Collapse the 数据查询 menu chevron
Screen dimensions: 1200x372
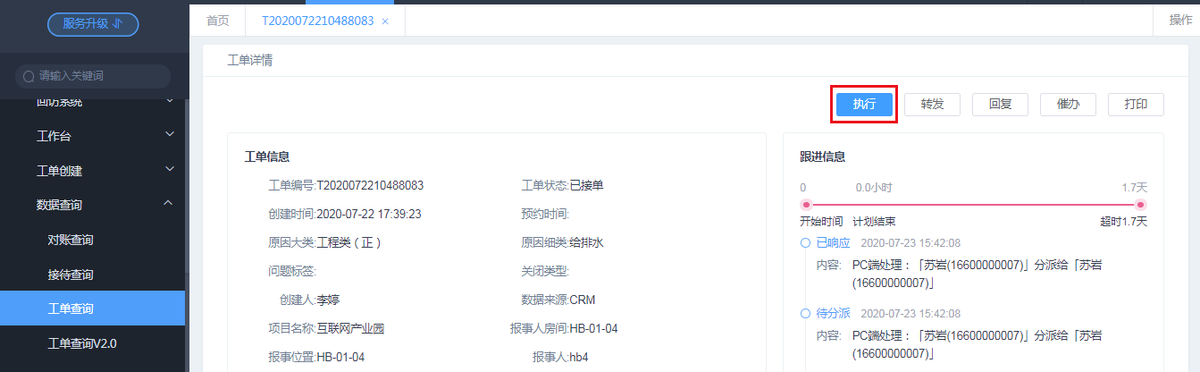(x=169, y=204)
